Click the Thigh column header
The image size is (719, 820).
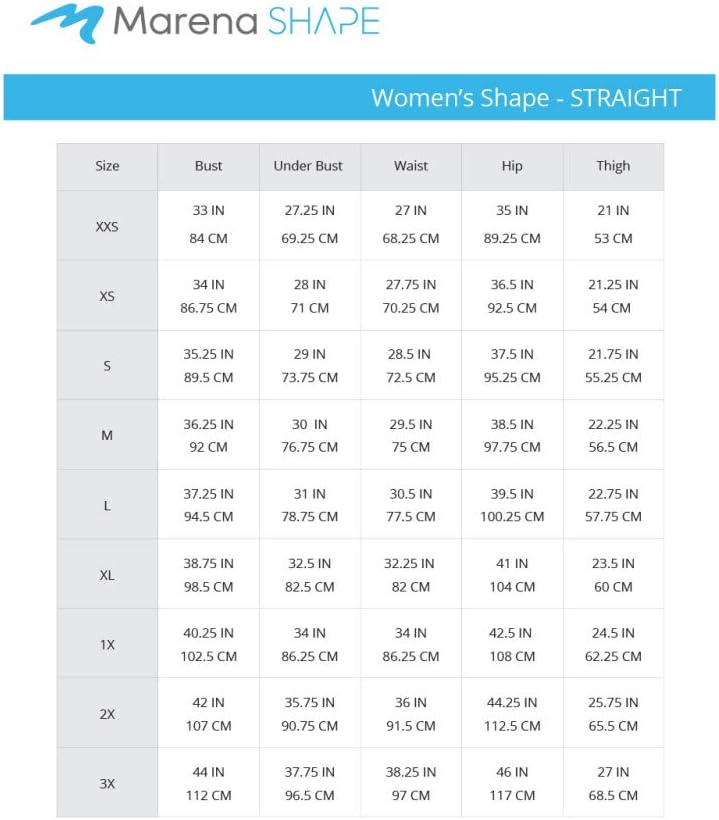click(613, 166)
